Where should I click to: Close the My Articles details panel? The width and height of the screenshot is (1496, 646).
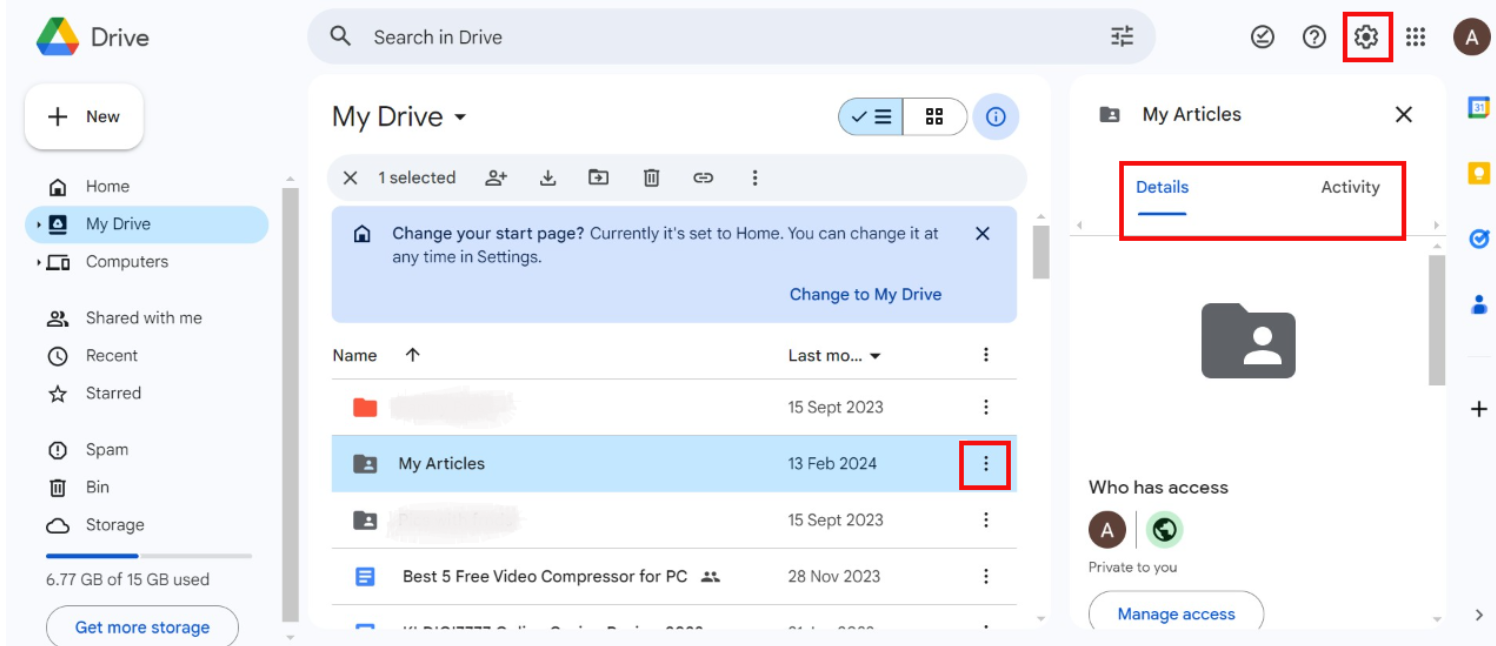tap(1404, 115)
